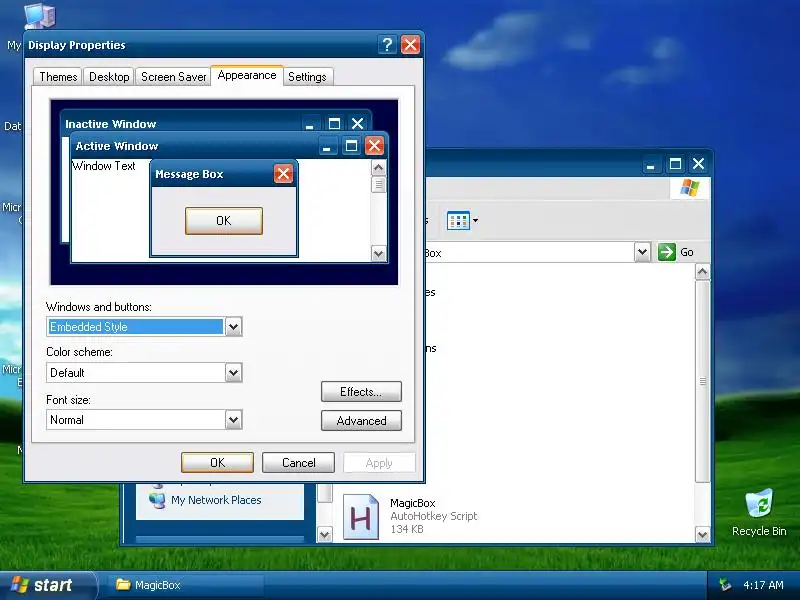The width and height of the screenshot is (800, 600).
Task: Open the Windows and buttons dropdown
Action: point(233,327)
